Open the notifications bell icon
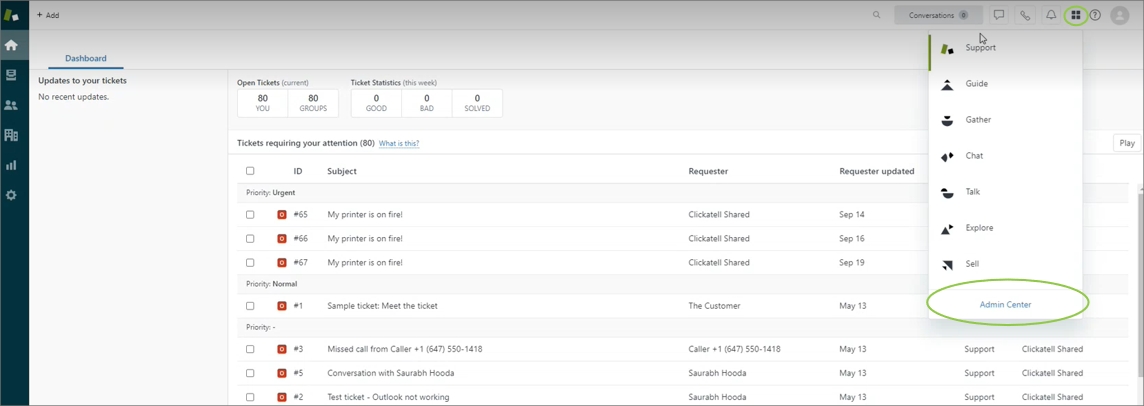 tap(1051, 15)
